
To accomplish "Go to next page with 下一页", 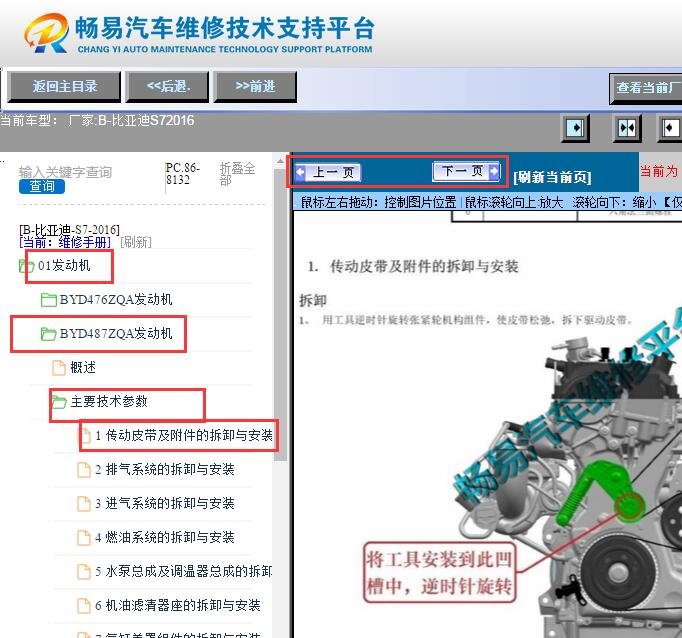I will pyautogui.click(x=466, y=171).
